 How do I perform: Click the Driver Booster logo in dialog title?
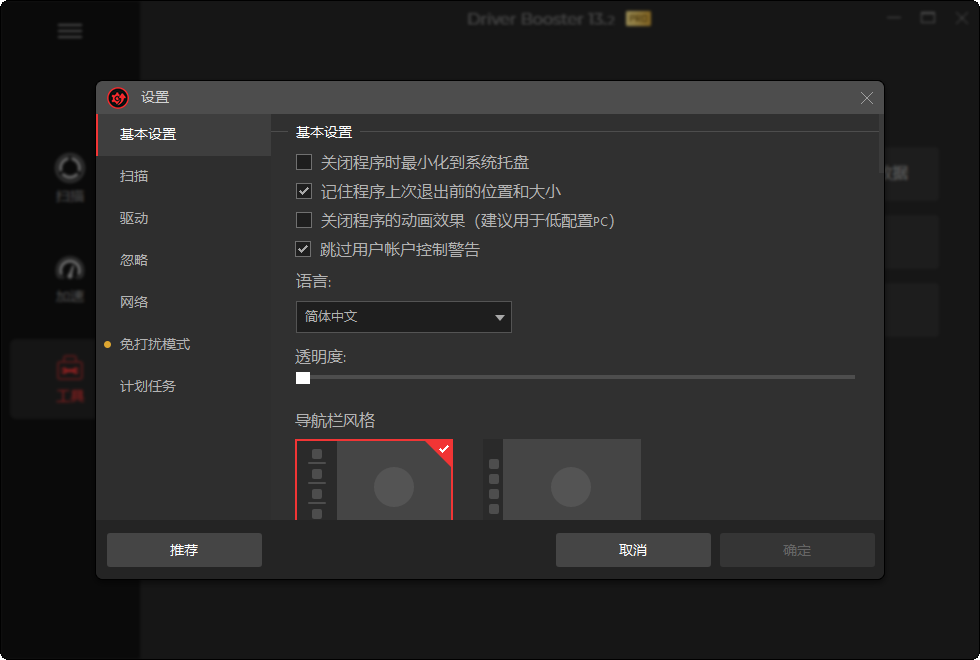pos(117,98)
